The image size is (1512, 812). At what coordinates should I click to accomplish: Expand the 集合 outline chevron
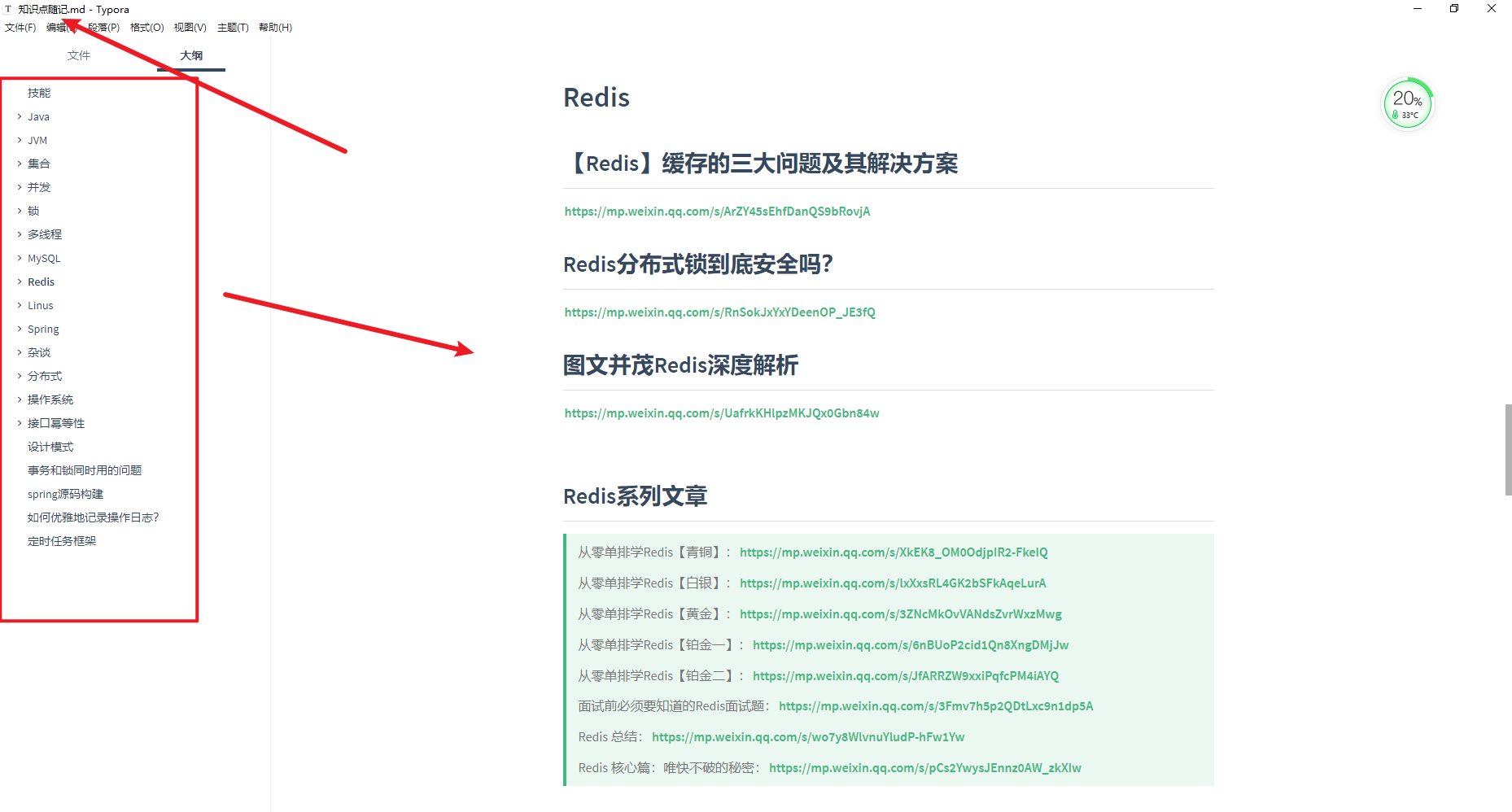(20, 164)
